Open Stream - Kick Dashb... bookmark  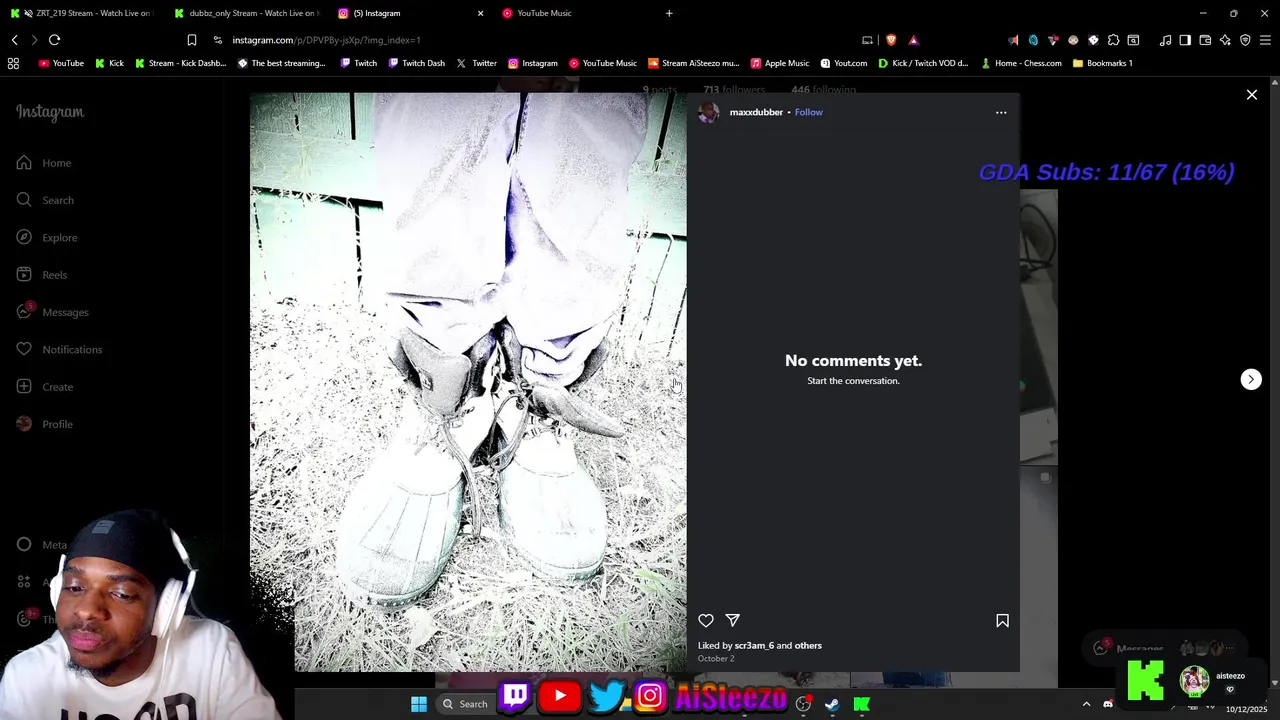coord(180,63)
